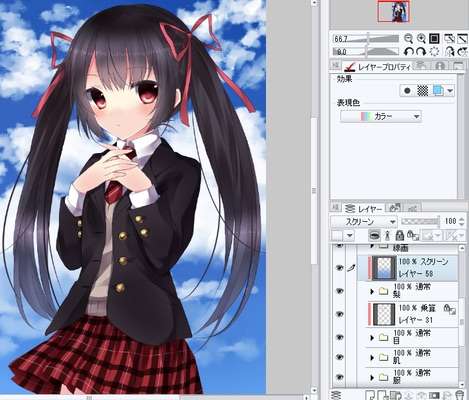This screenshot has width=469, height=400.
Task: Switch to レイヤー tab
Action: point(364,209)
